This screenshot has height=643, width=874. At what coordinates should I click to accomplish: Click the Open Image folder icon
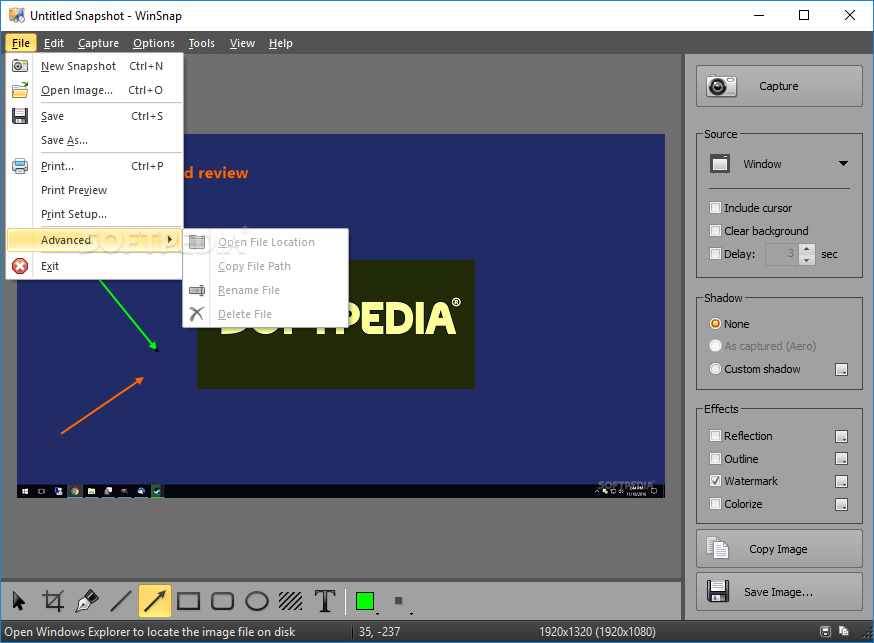20,90
